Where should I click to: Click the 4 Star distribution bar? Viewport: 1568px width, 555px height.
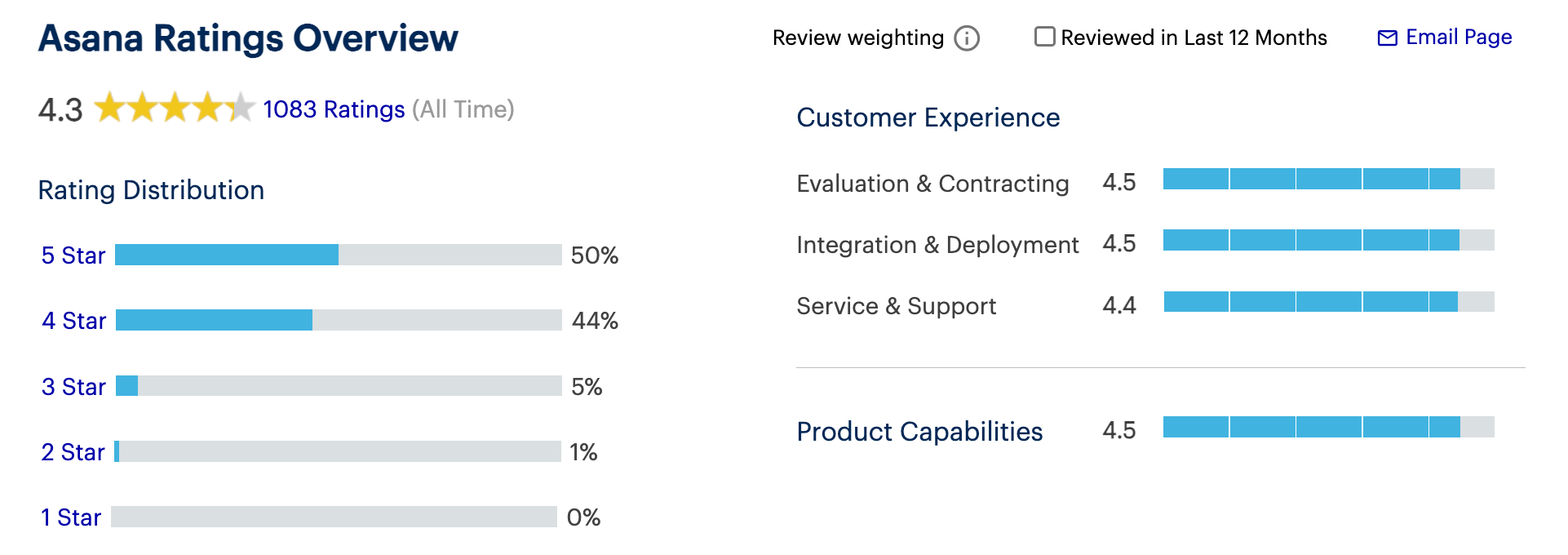click(338, 320)
